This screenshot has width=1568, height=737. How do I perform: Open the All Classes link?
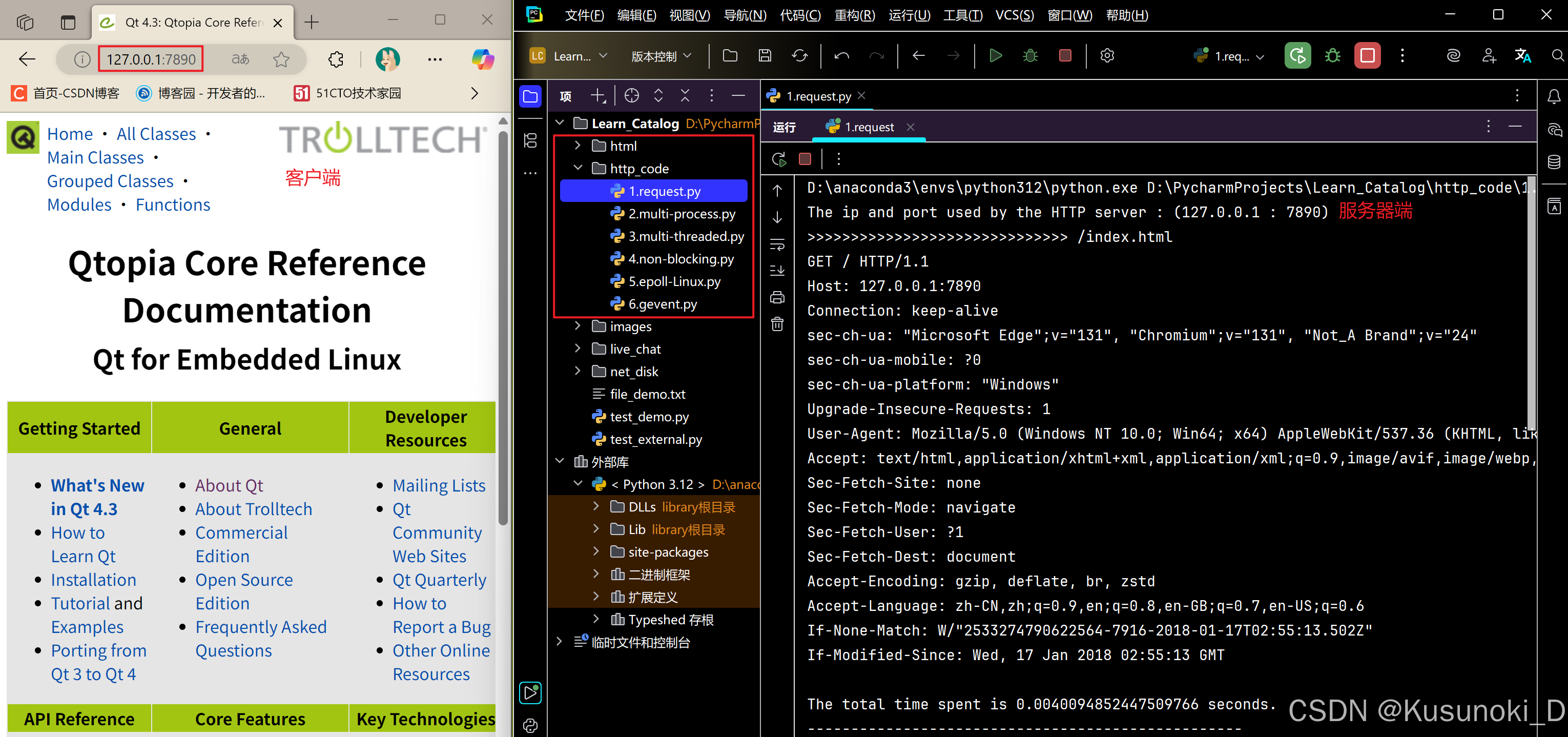point(156,134)
